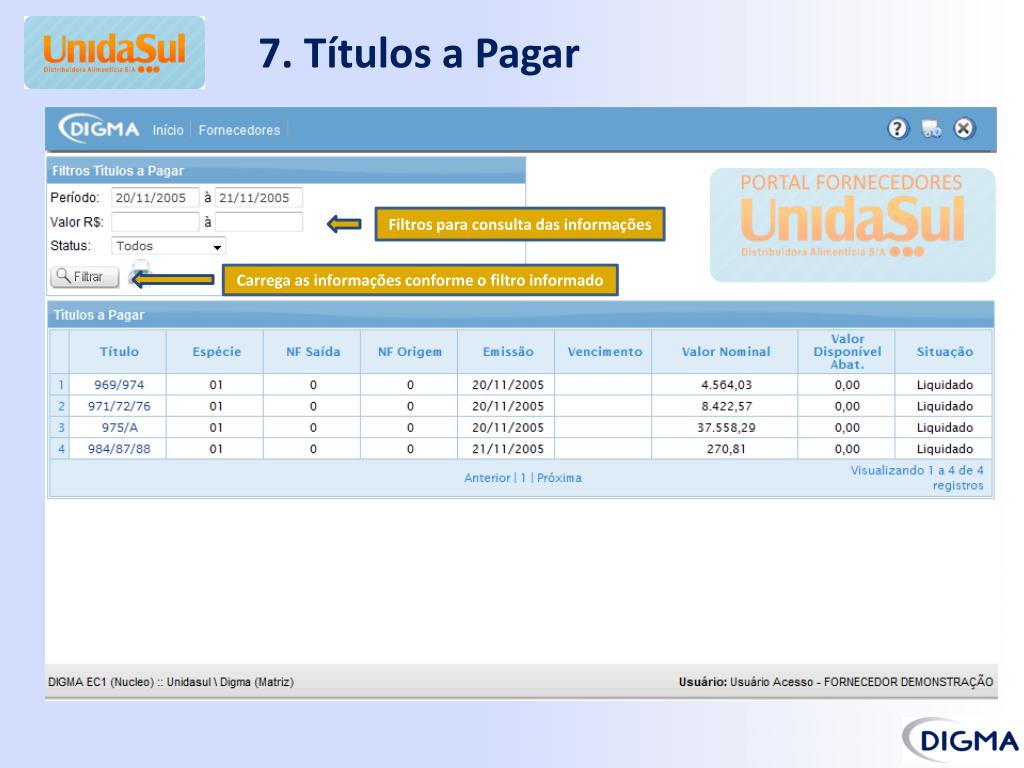Image resolution: width=1024 pixels, height=768 pixels.
Task: Sort by Vencimento column header
Action: (x=604, y=351)
